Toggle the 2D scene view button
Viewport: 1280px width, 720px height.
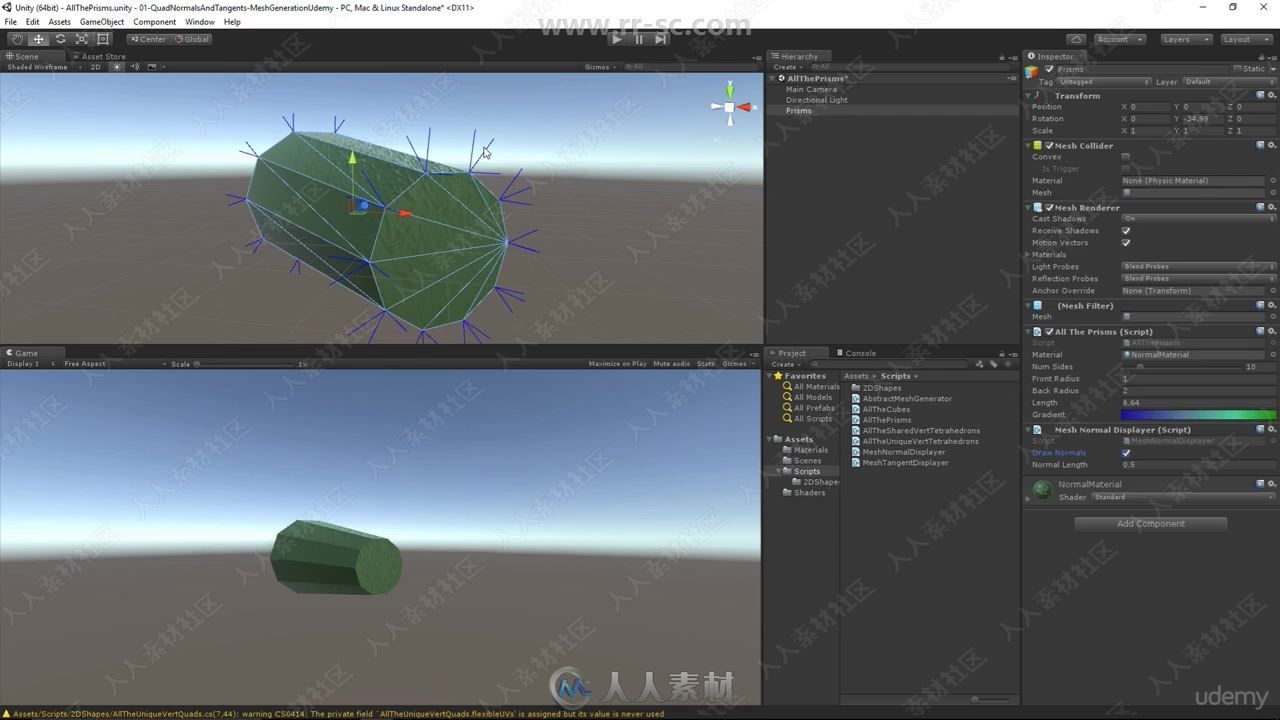click(95, 67)
